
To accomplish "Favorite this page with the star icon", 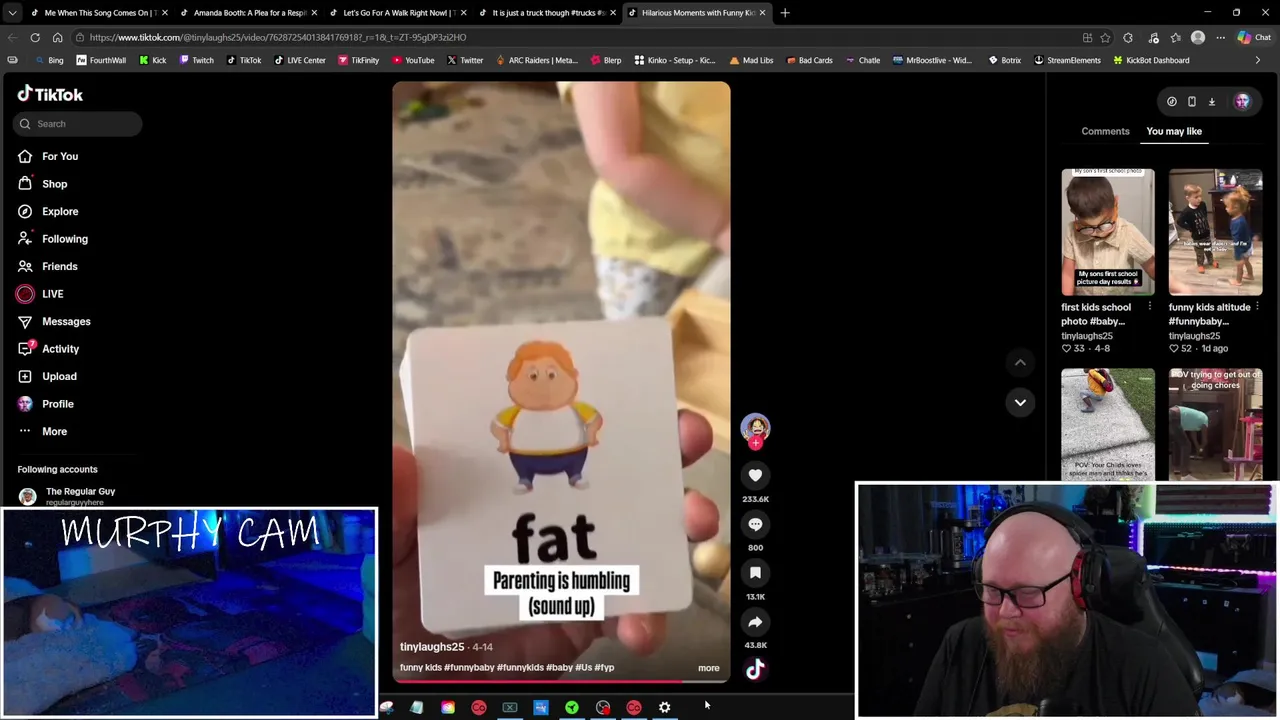I will tap(1105, 37).
